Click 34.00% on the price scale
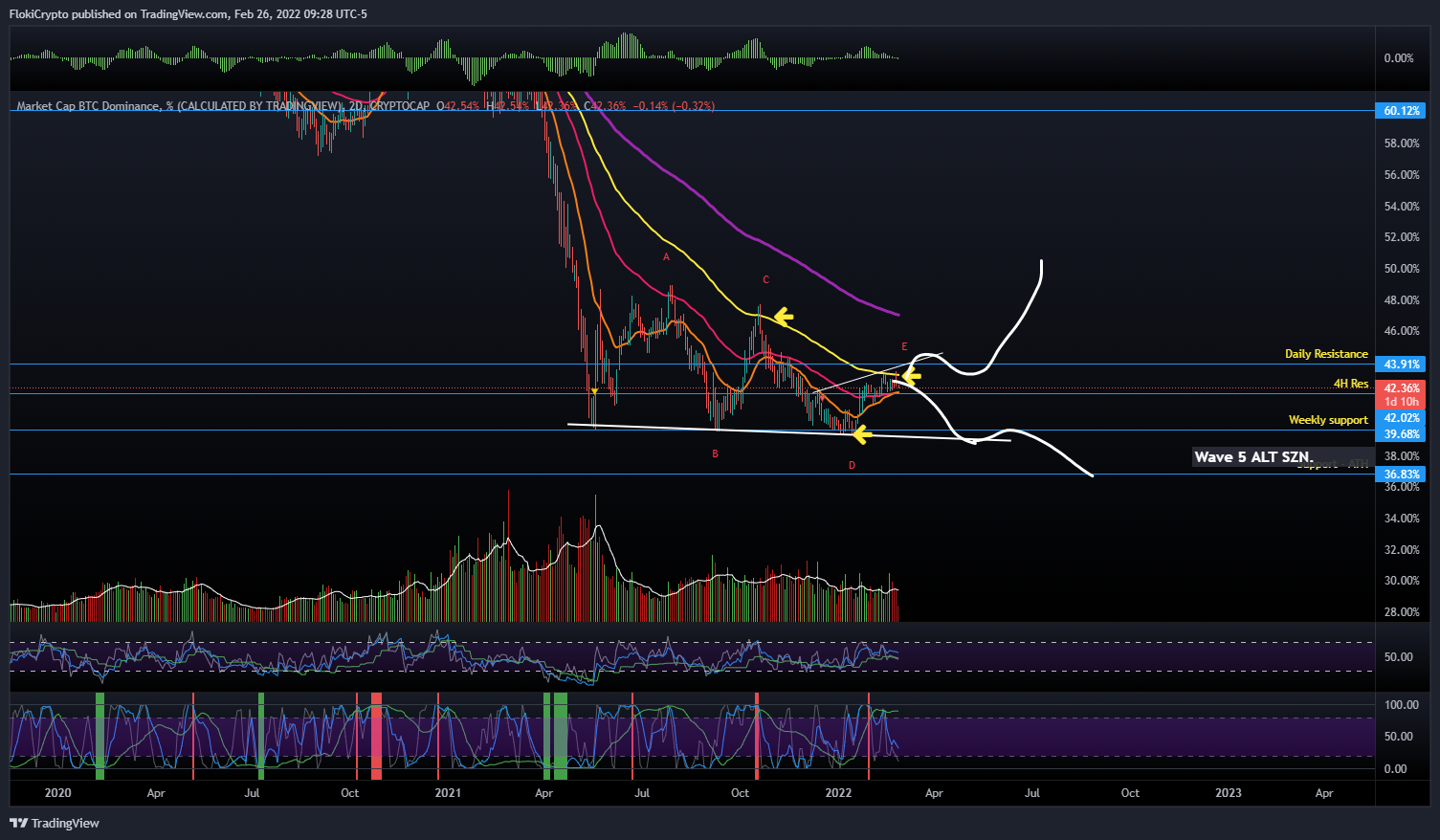Viewport: 1440px width, 840px height. [x=1402, y=519]
